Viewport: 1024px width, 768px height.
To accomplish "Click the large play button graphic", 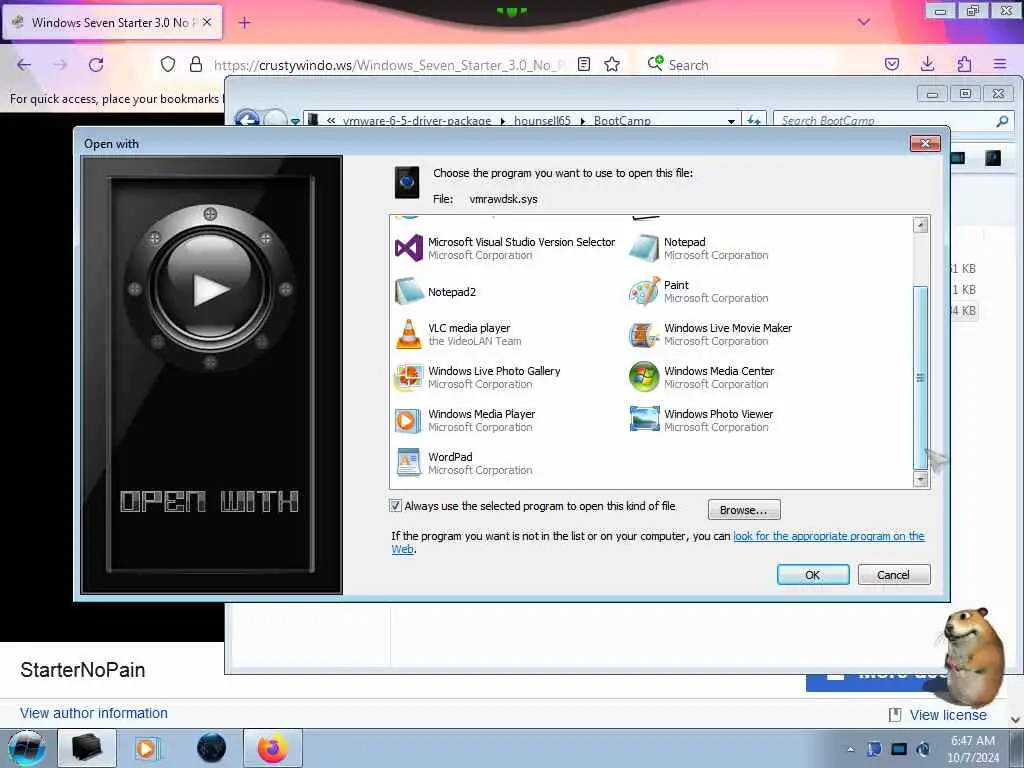I will pos(210,288).
